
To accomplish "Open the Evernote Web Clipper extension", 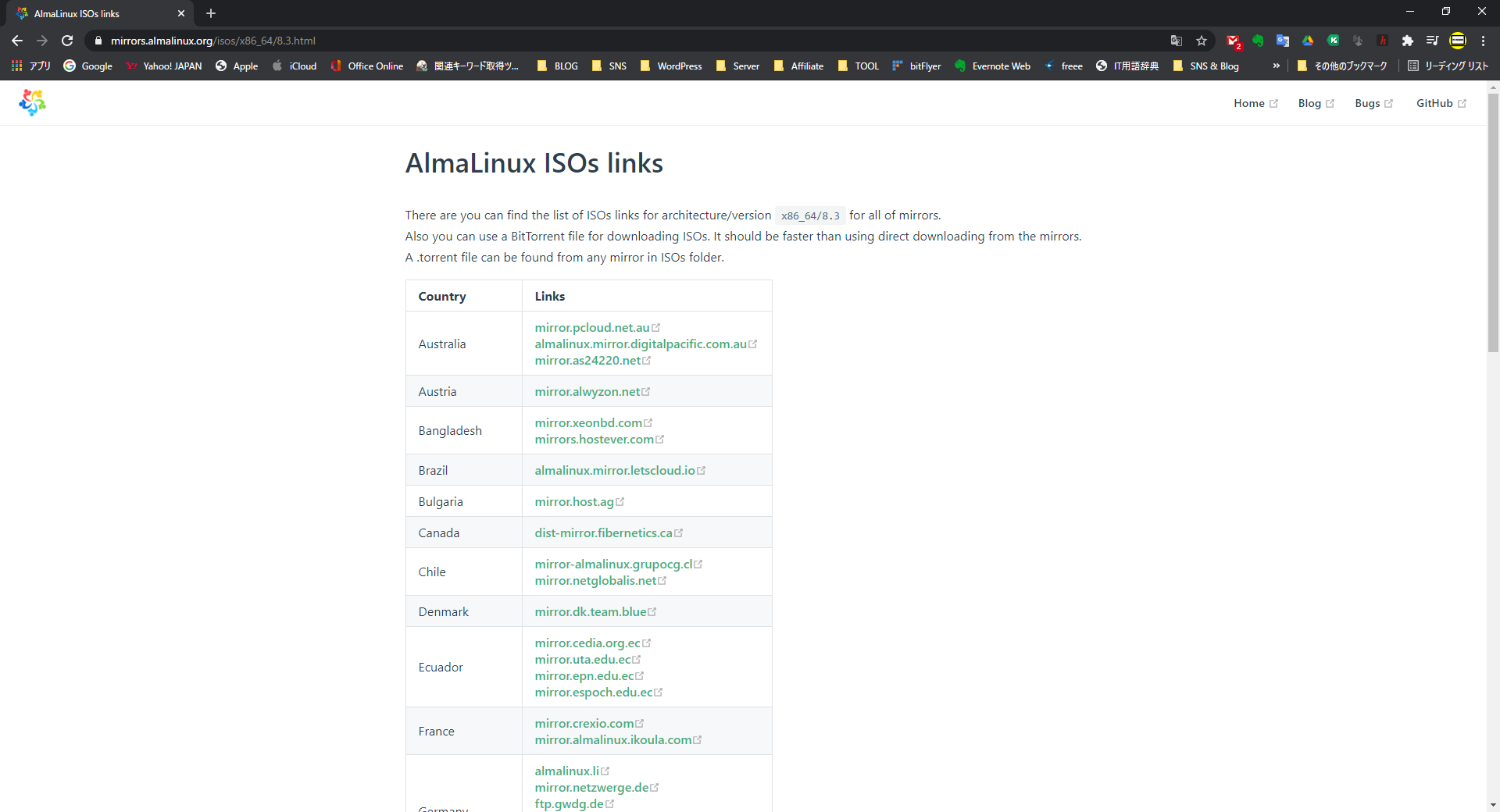I will 1258,41.
